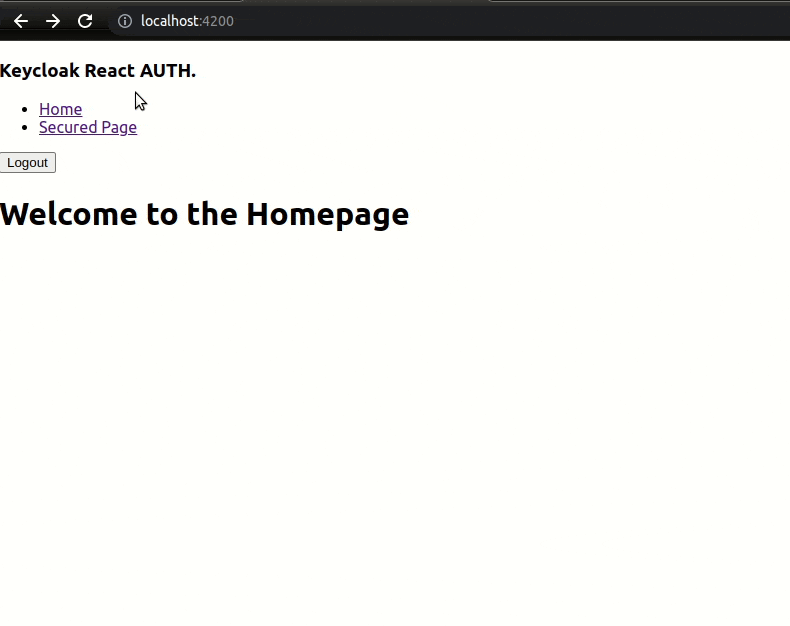Click the Welcome to the Homepage heading
The image size is (790, 626).
tap(204, 214)
